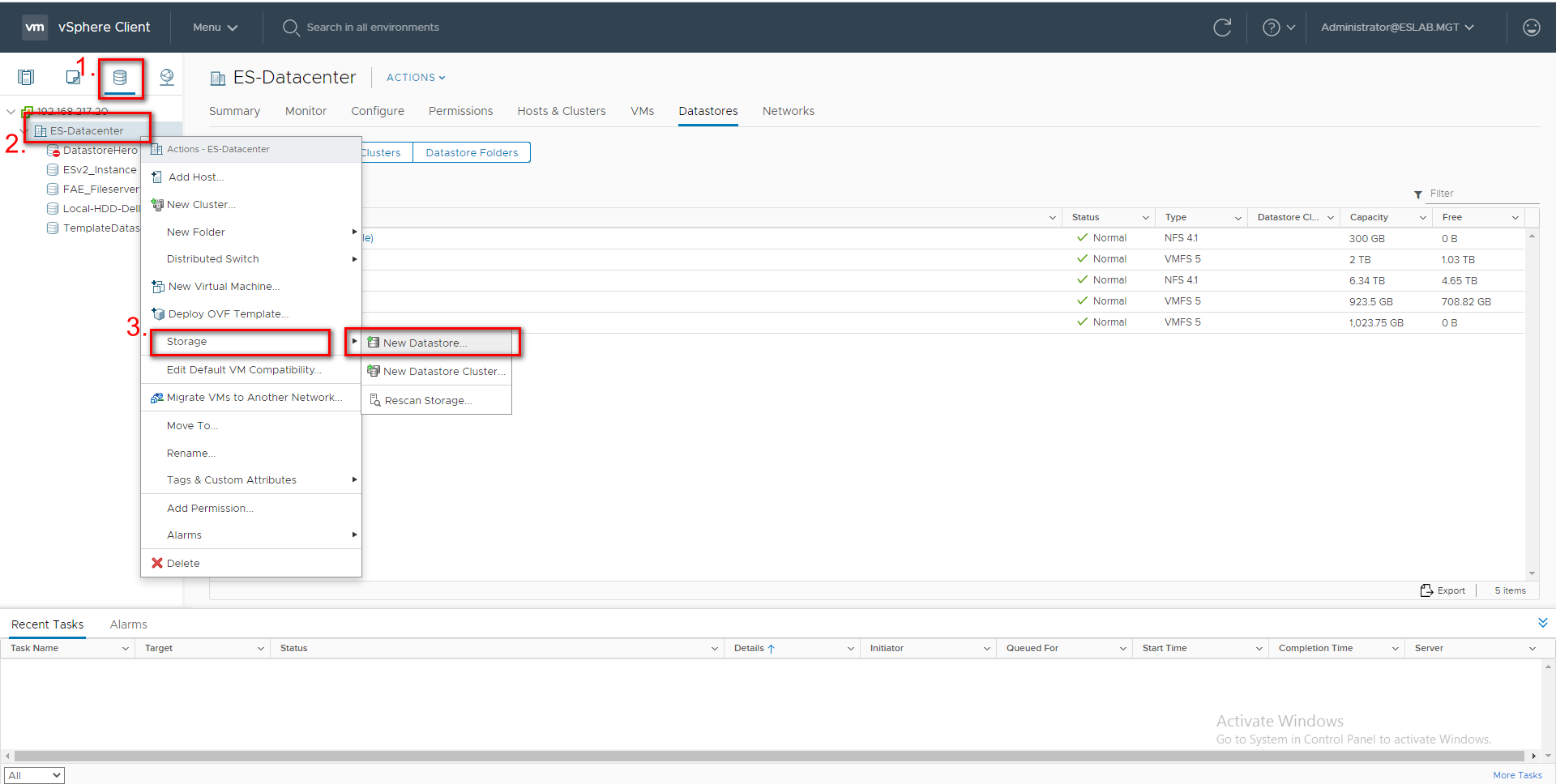Open the All tasks filter combo box

coord(34,775)
